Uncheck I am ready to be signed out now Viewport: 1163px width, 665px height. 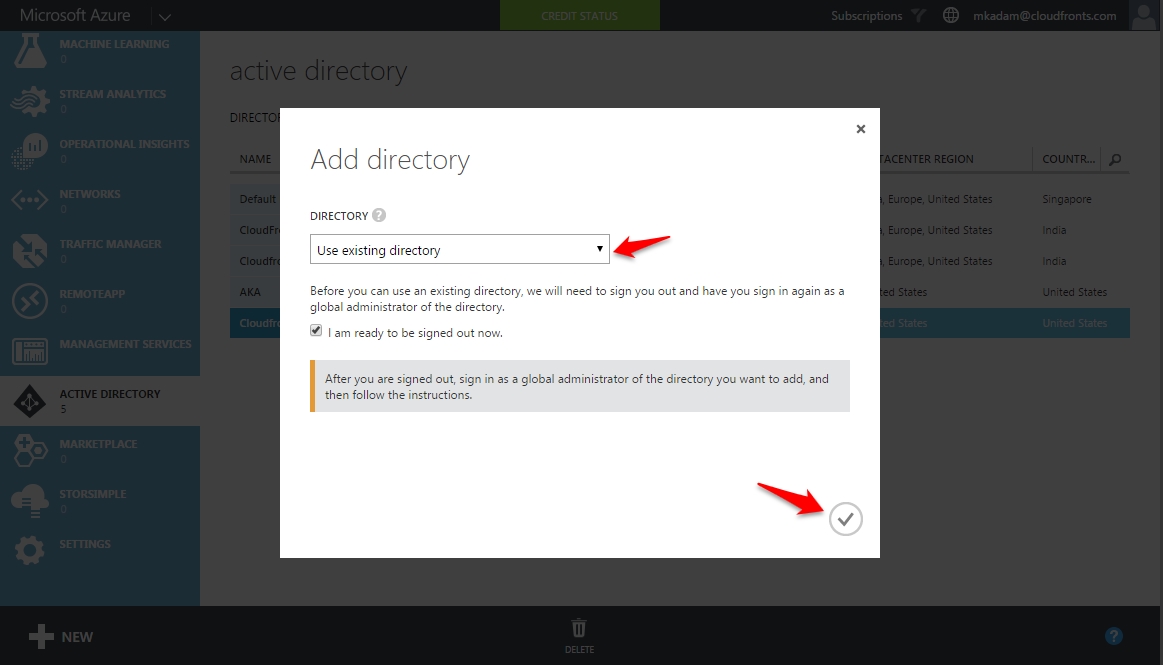(316, 331)
